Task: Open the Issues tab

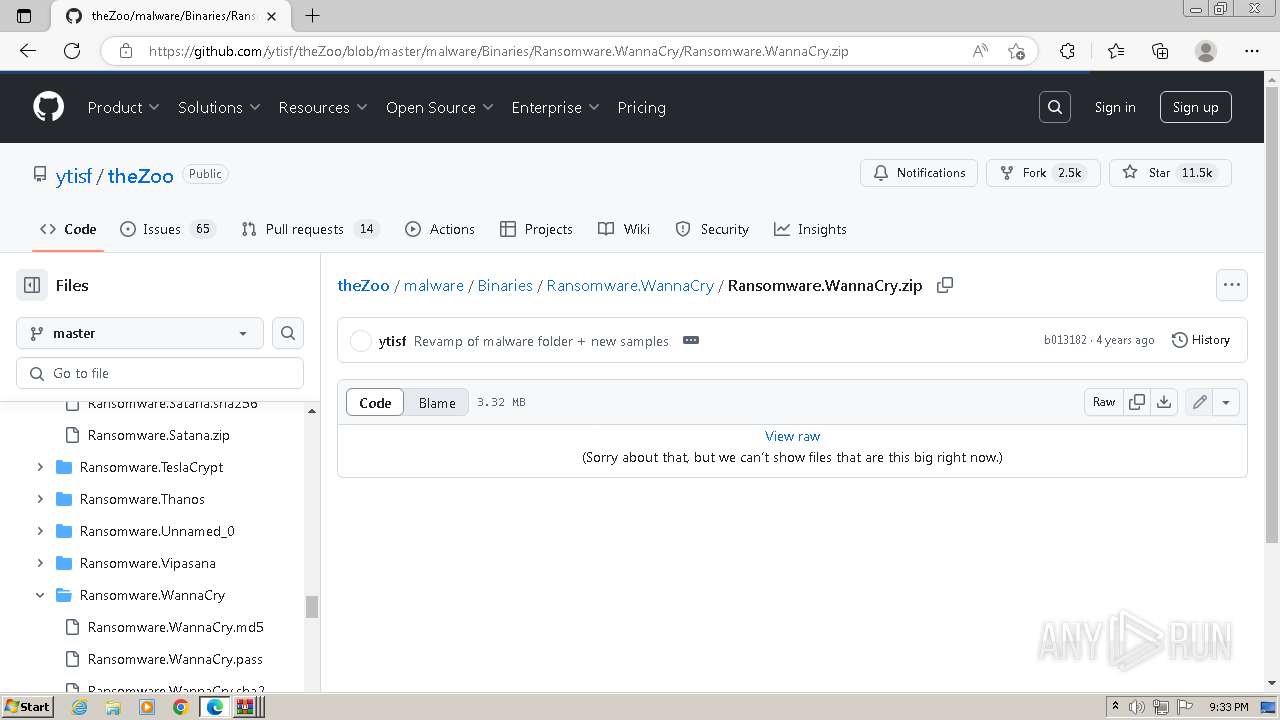Action: [x=167, y=229]
